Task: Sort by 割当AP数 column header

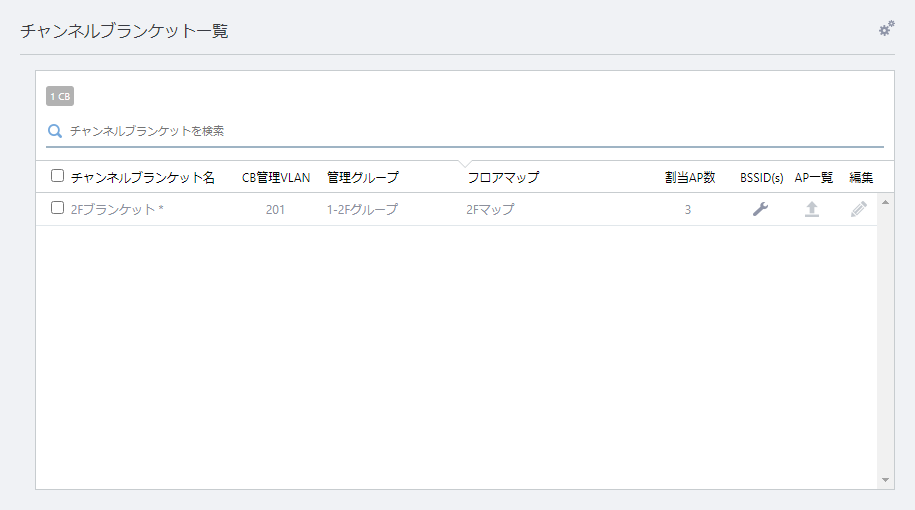Action: coord(690,177)
